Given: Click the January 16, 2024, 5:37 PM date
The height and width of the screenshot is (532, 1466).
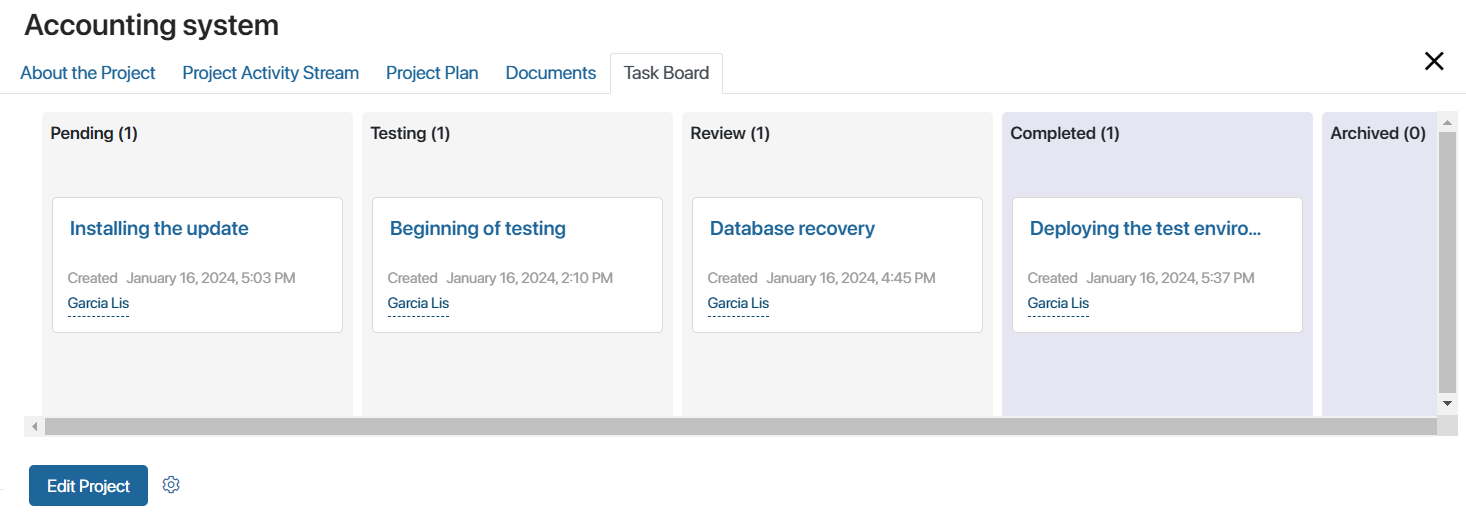Looking at the screenshot, I should (1171, 278).
